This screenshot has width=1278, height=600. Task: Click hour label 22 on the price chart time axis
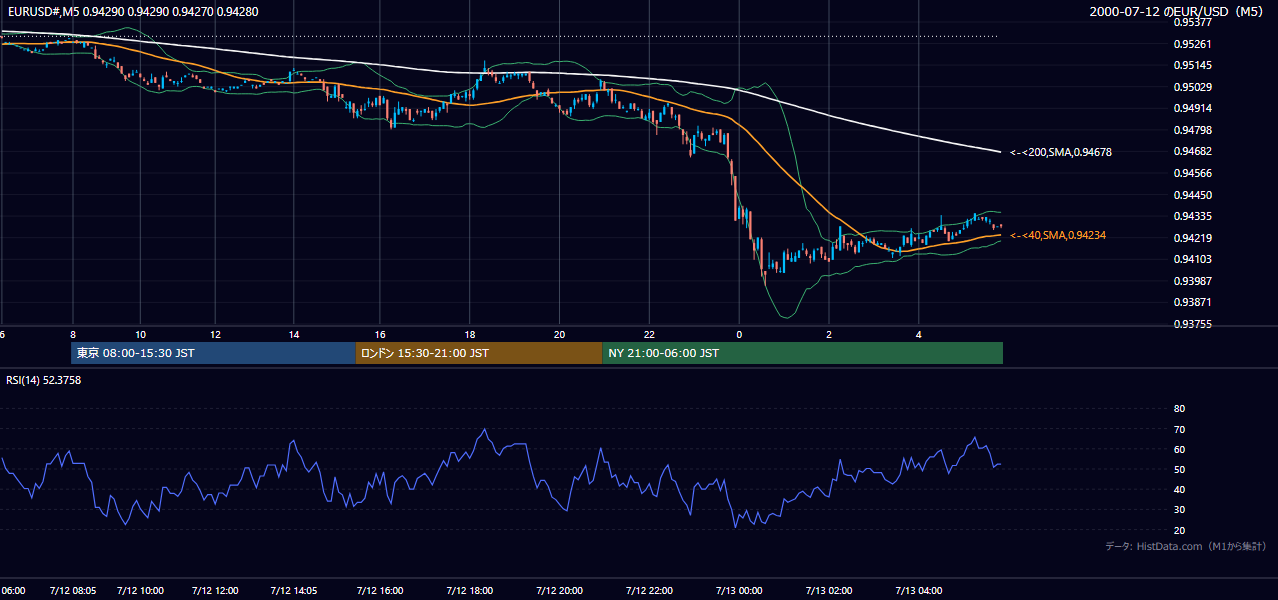(x=650, y=334)
